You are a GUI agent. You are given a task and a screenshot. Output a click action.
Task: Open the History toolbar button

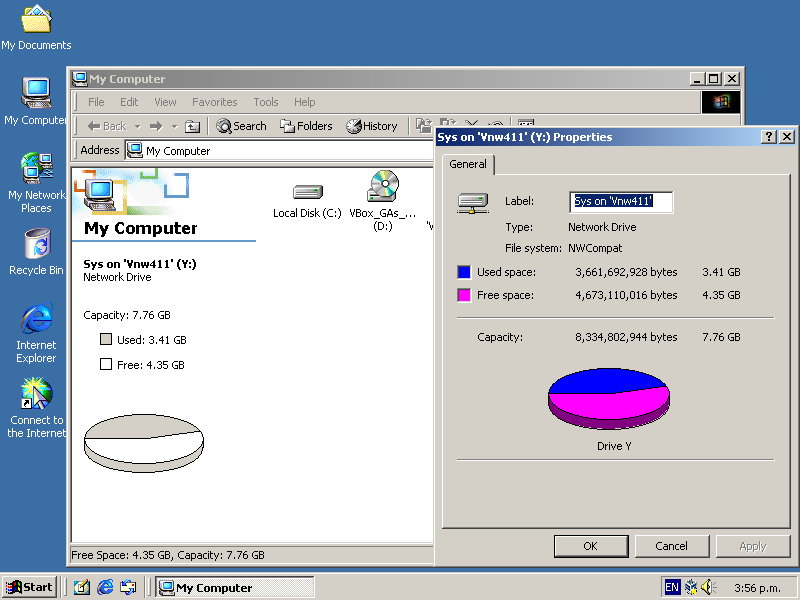371,126
